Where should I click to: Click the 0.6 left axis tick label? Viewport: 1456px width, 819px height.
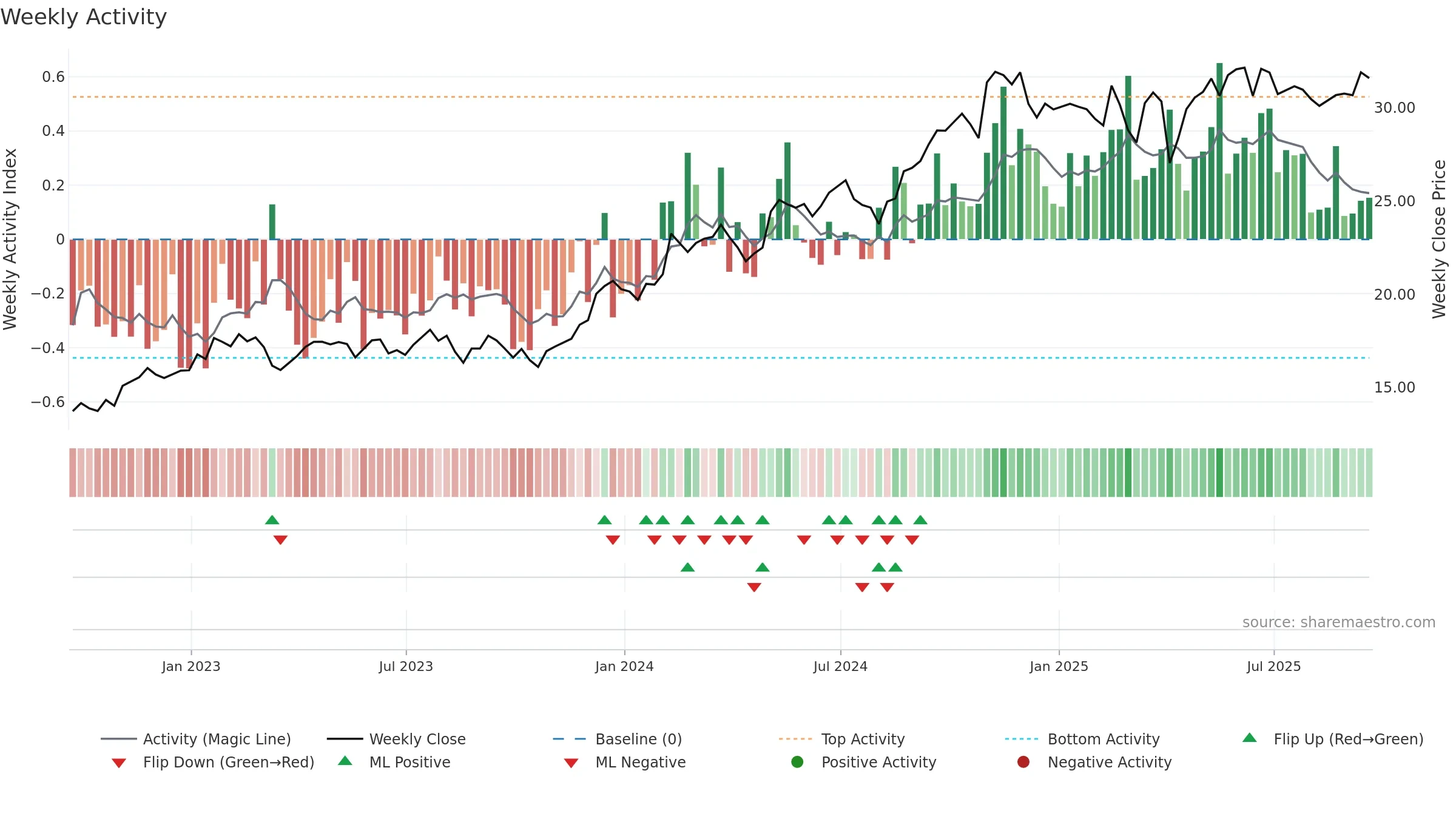coord(53,77)
